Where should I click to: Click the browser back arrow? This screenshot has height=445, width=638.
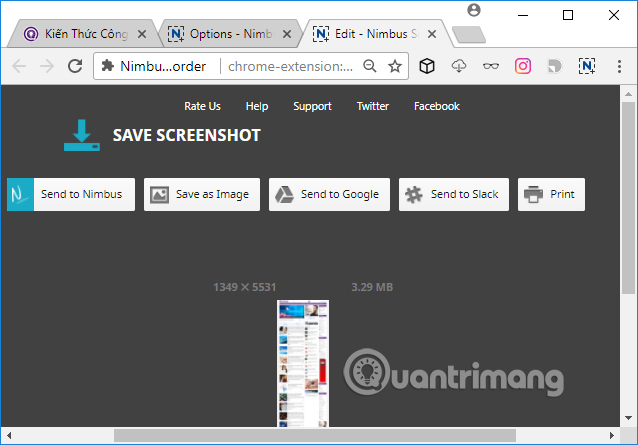point(19,66)
